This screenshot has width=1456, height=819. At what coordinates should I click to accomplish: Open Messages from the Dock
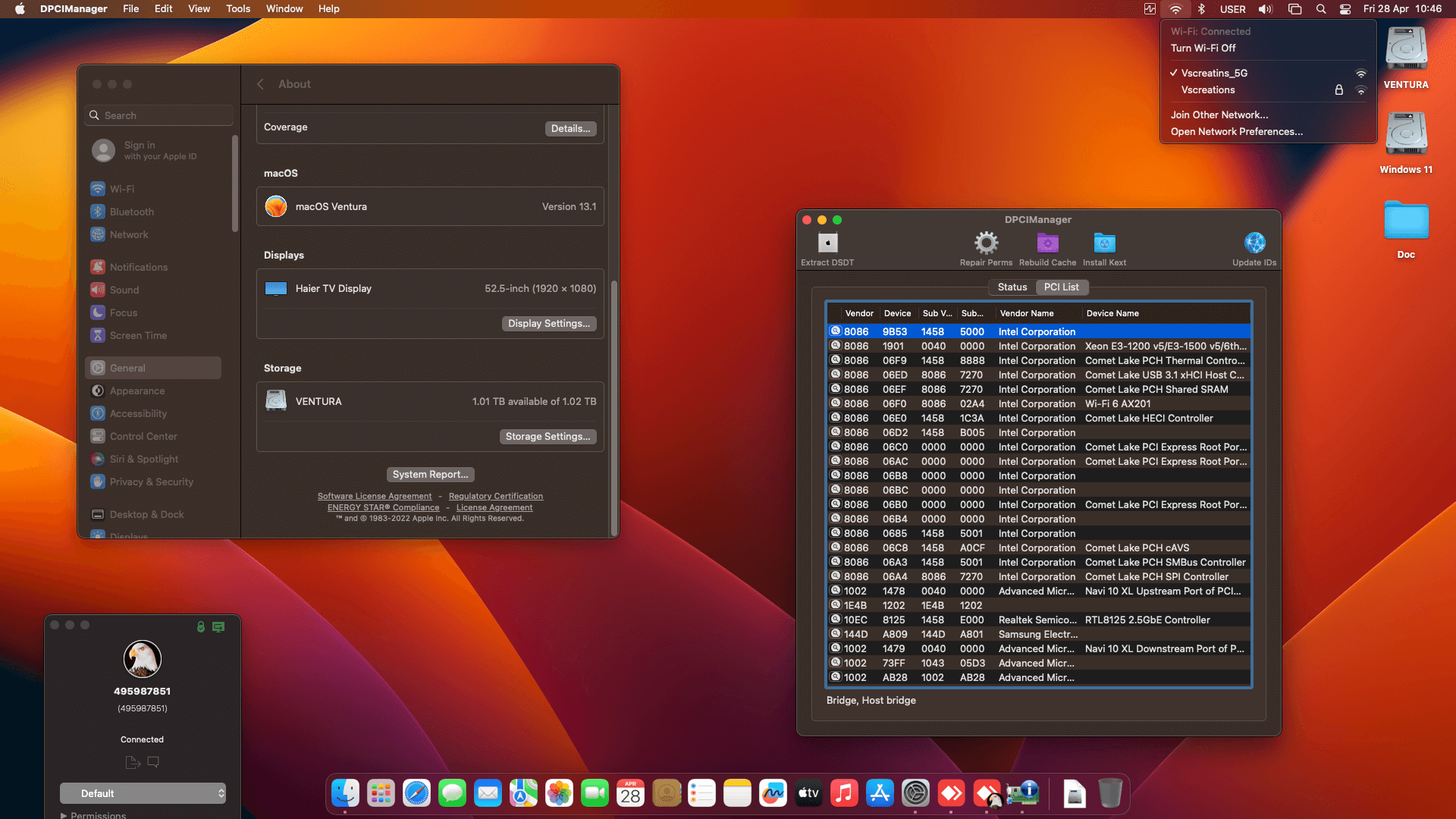452,793
